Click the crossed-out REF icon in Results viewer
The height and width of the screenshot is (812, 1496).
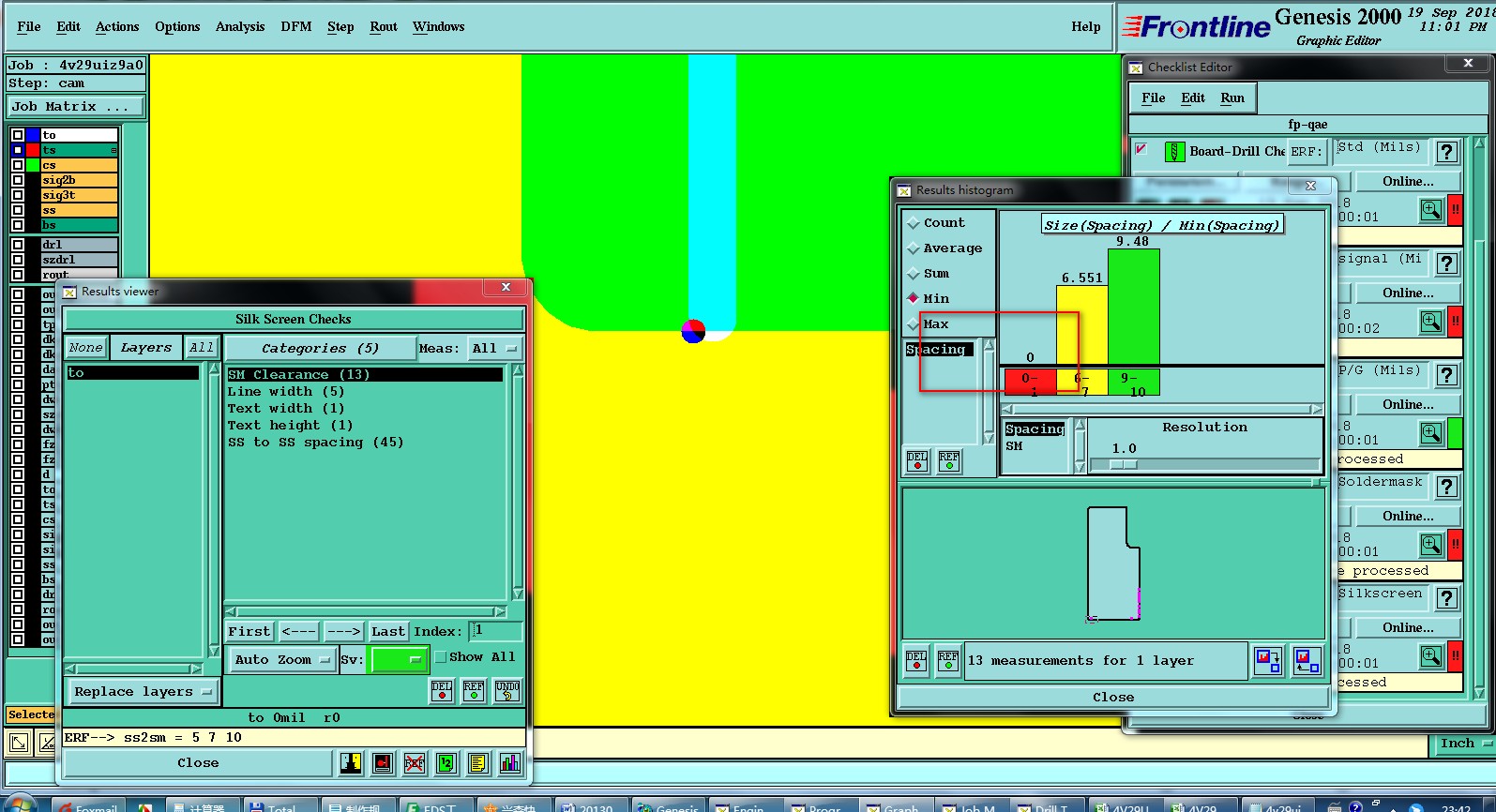coord(415,763)
